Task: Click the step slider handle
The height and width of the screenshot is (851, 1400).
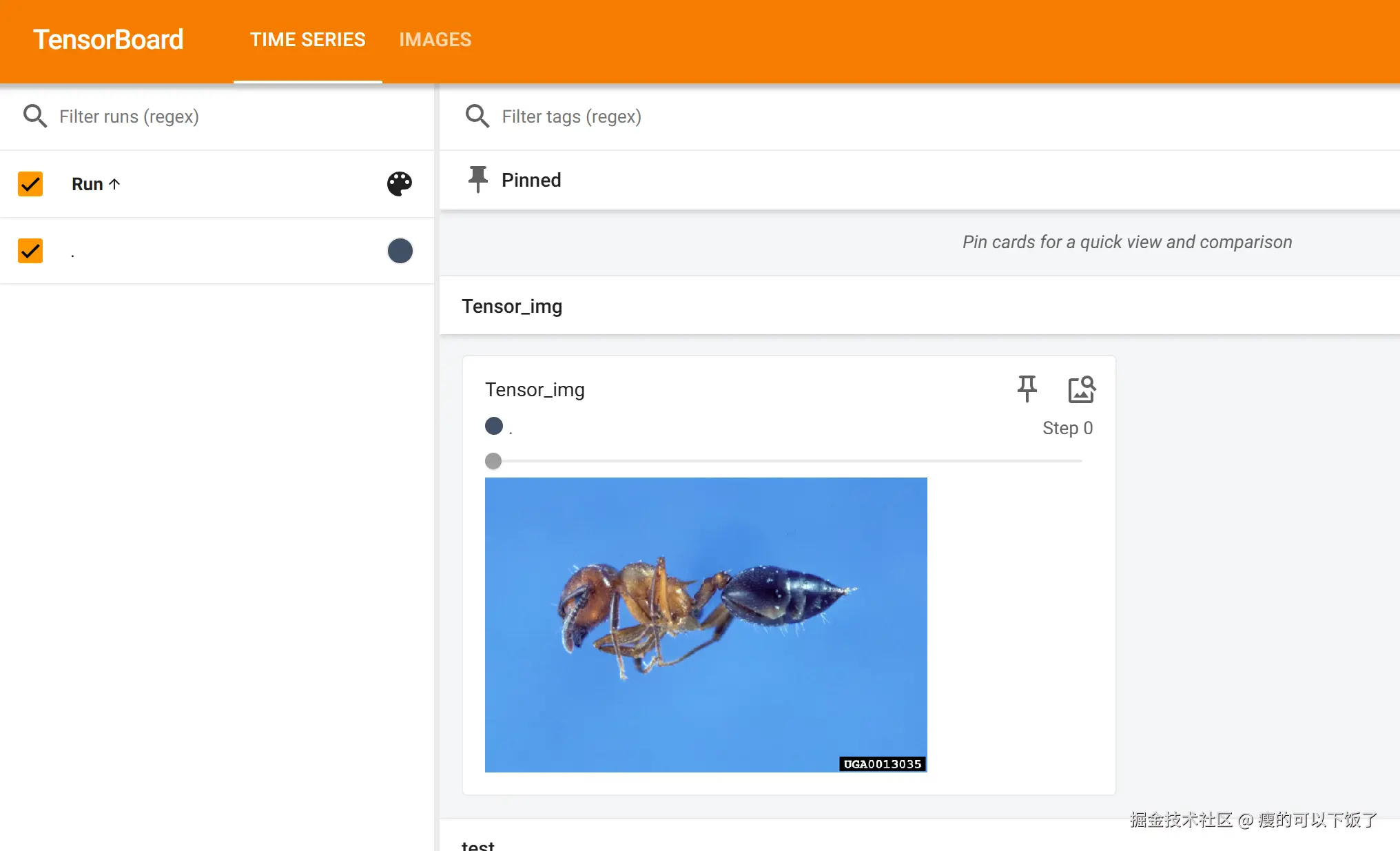Action: (493, 461)
